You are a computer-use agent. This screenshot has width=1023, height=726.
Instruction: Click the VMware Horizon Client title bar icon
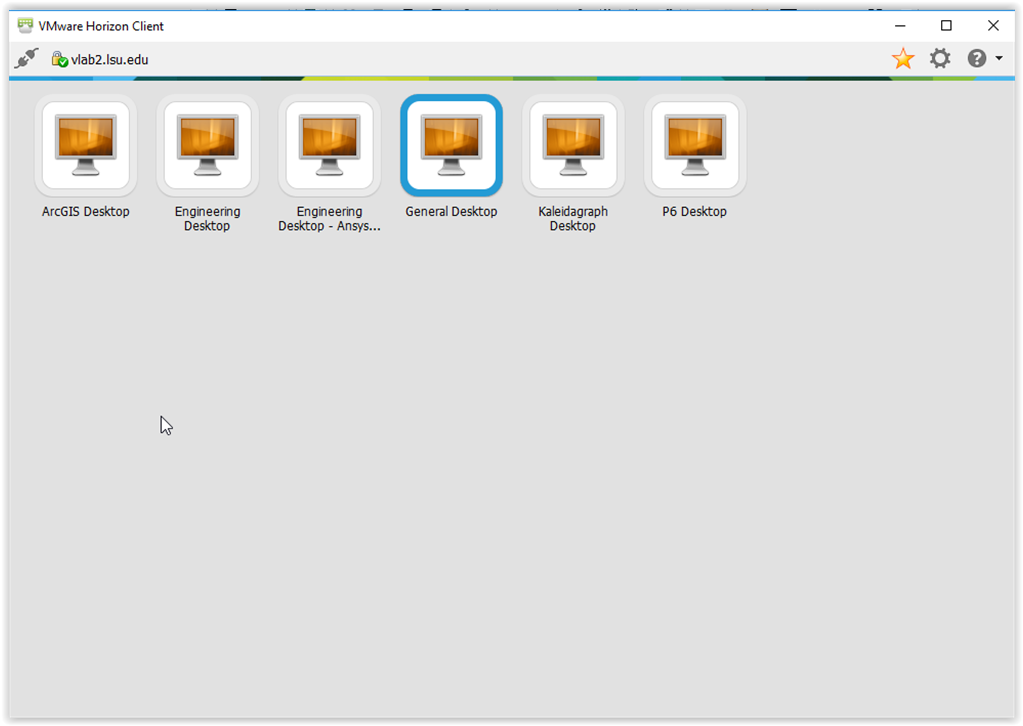(x=25, y=25)
